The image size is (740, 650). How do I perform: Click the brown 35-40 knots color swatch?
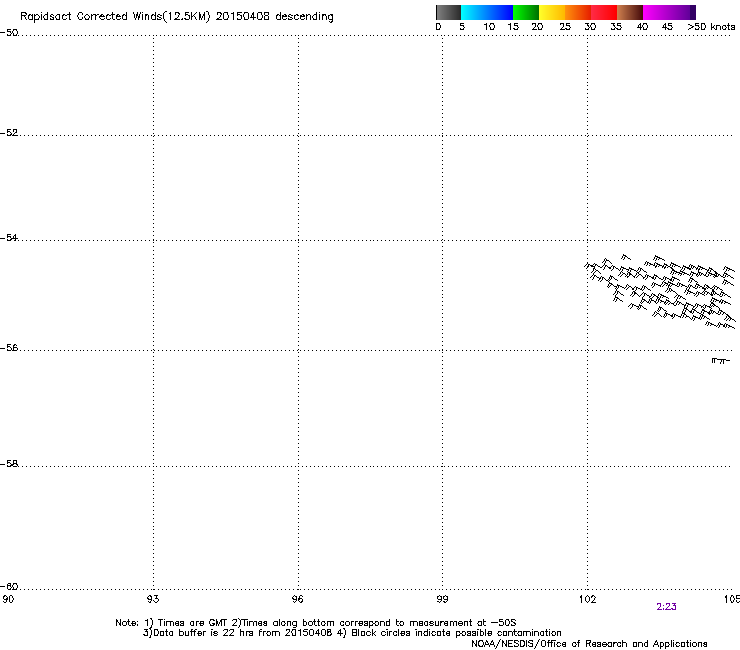(630, 12)
